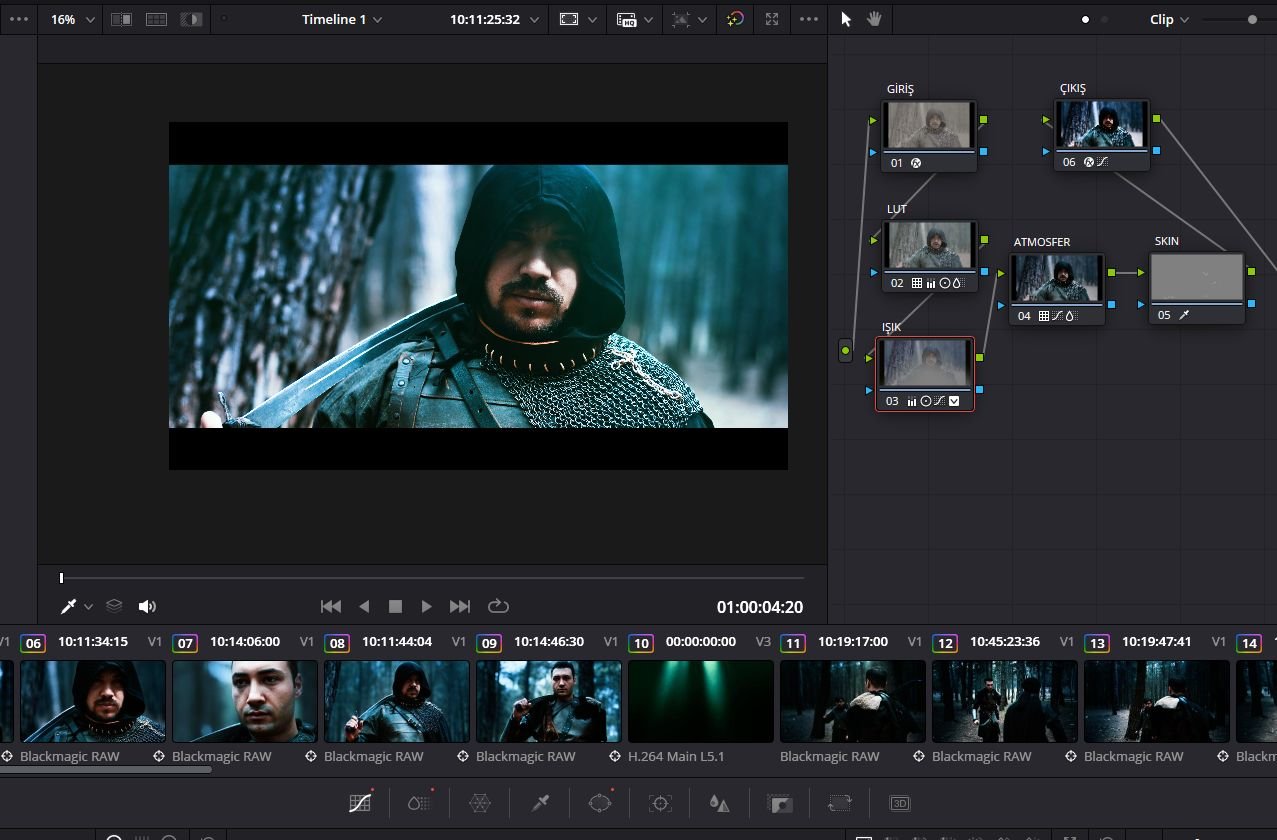Click the layers icon under viewer
Viewport: 1277px width, 840px height.
114,606
